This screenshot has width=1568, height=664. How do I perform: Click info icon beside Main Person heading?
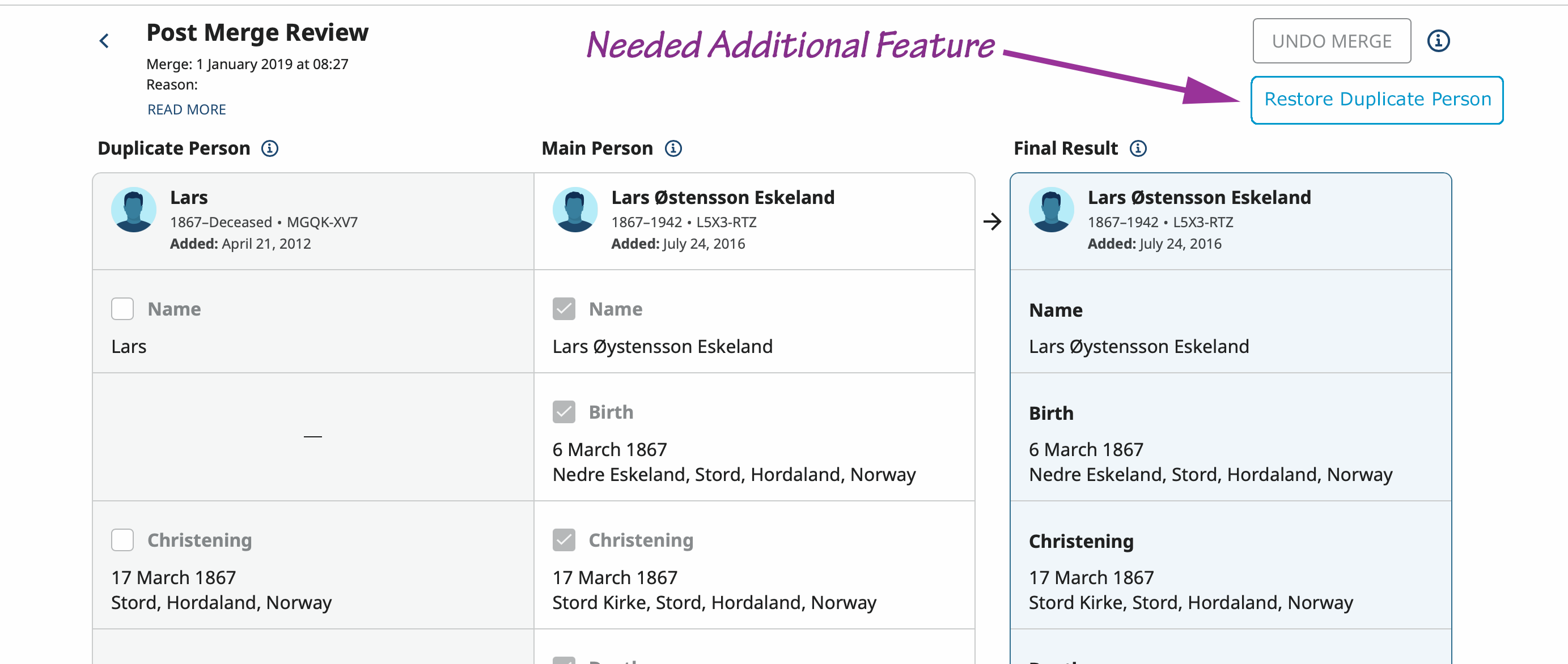point(673,148)
